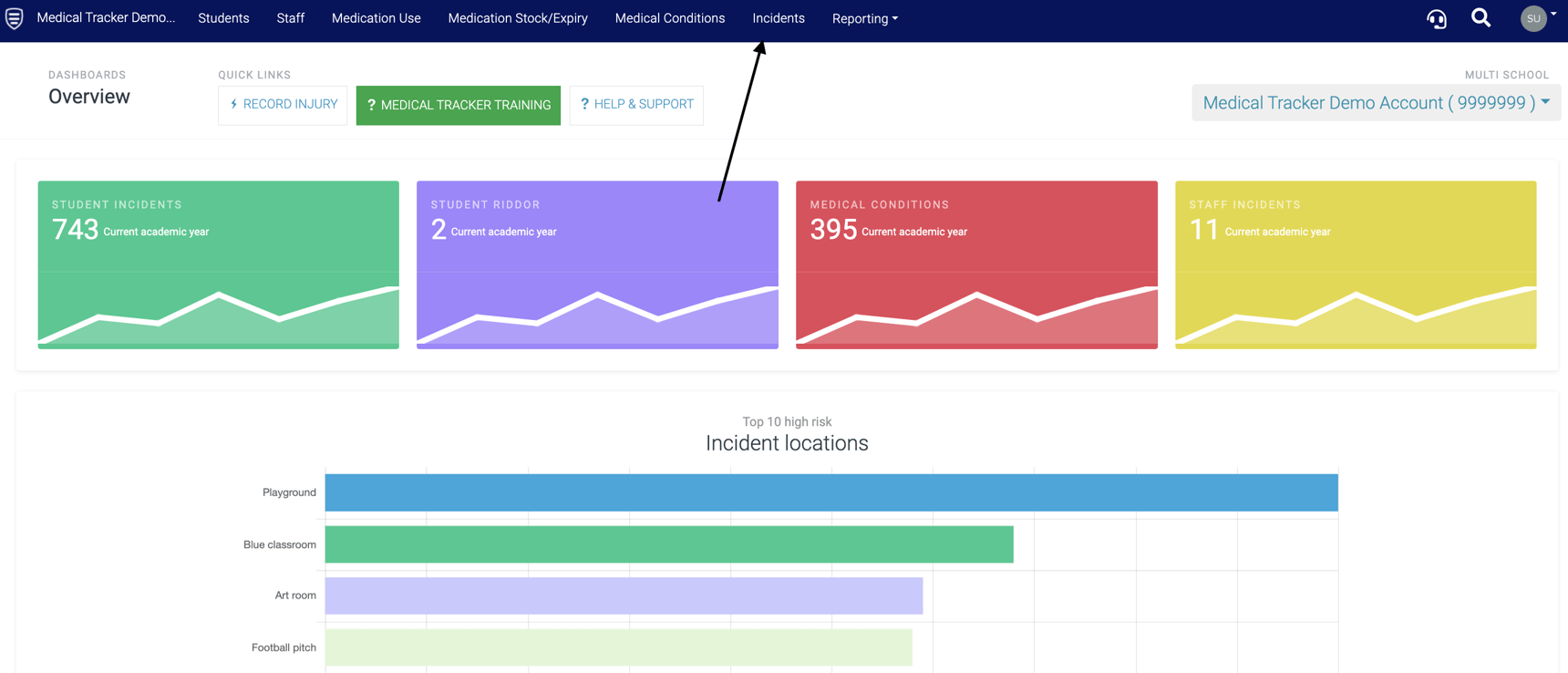Expand the Reporting dropdown menu
The width and height of the screenshot is (1568, 673).
tap(865, 18)
